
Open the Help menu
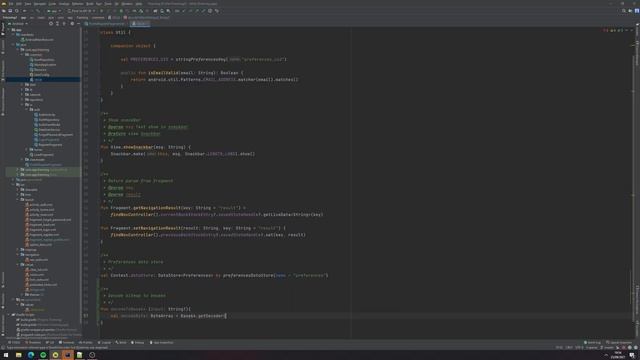click(139, 4)
